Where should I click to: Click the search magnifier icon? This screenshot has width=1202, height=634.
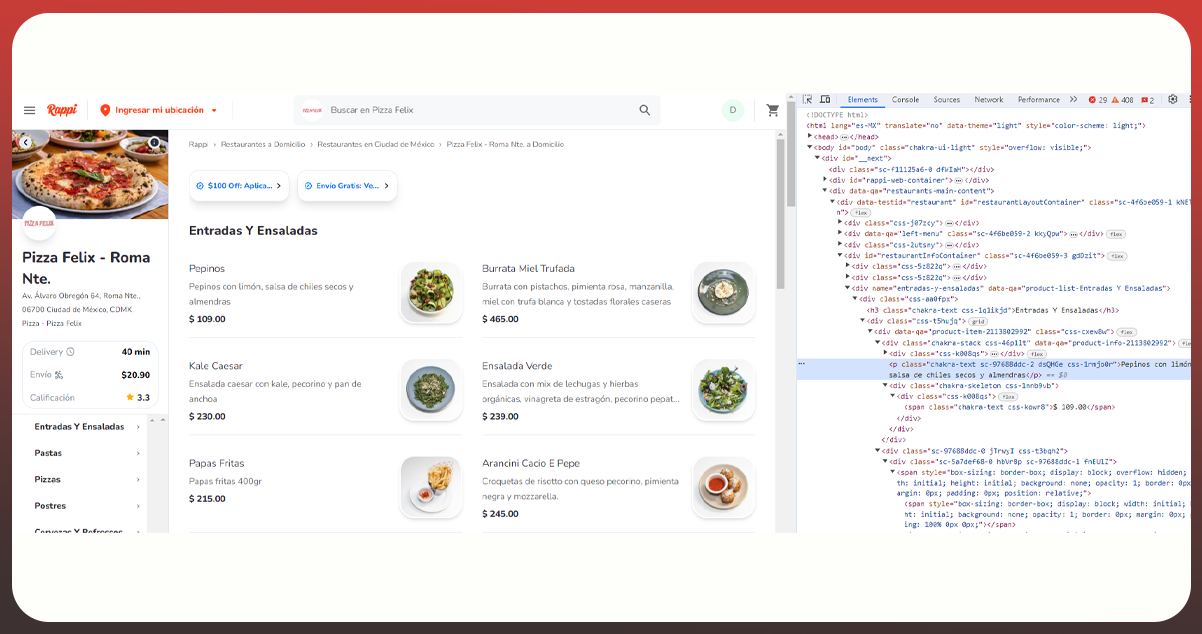645,110
